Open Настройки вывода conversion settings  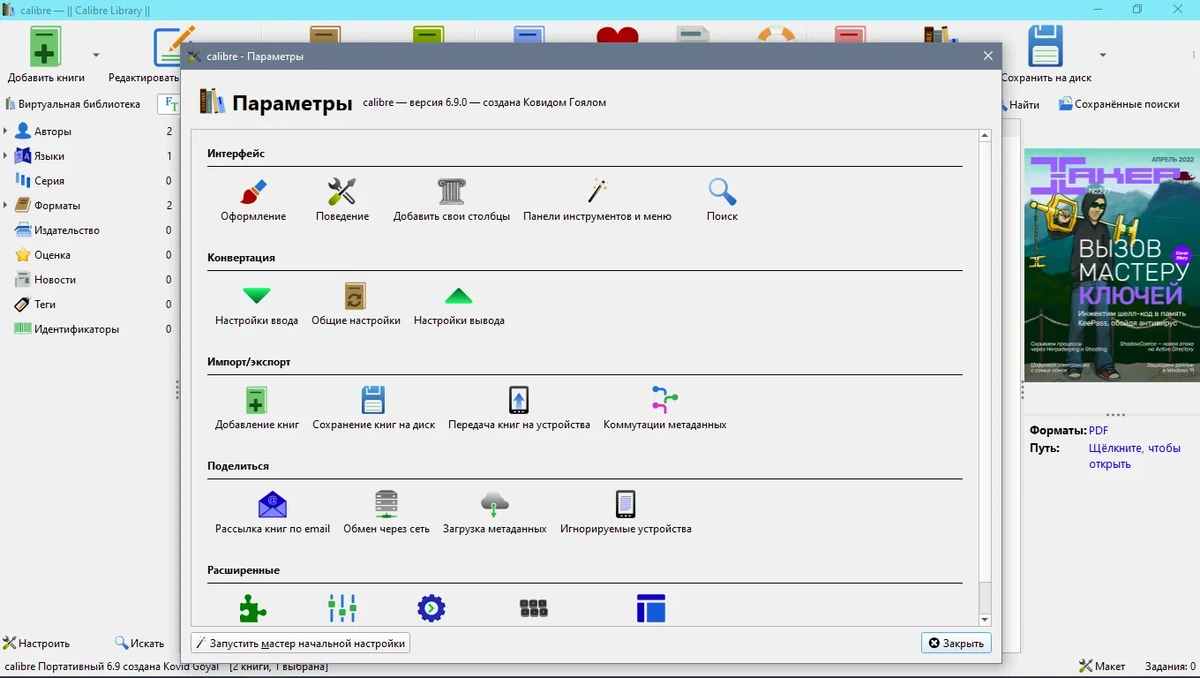pyautogui.click(x=459, y=305)
